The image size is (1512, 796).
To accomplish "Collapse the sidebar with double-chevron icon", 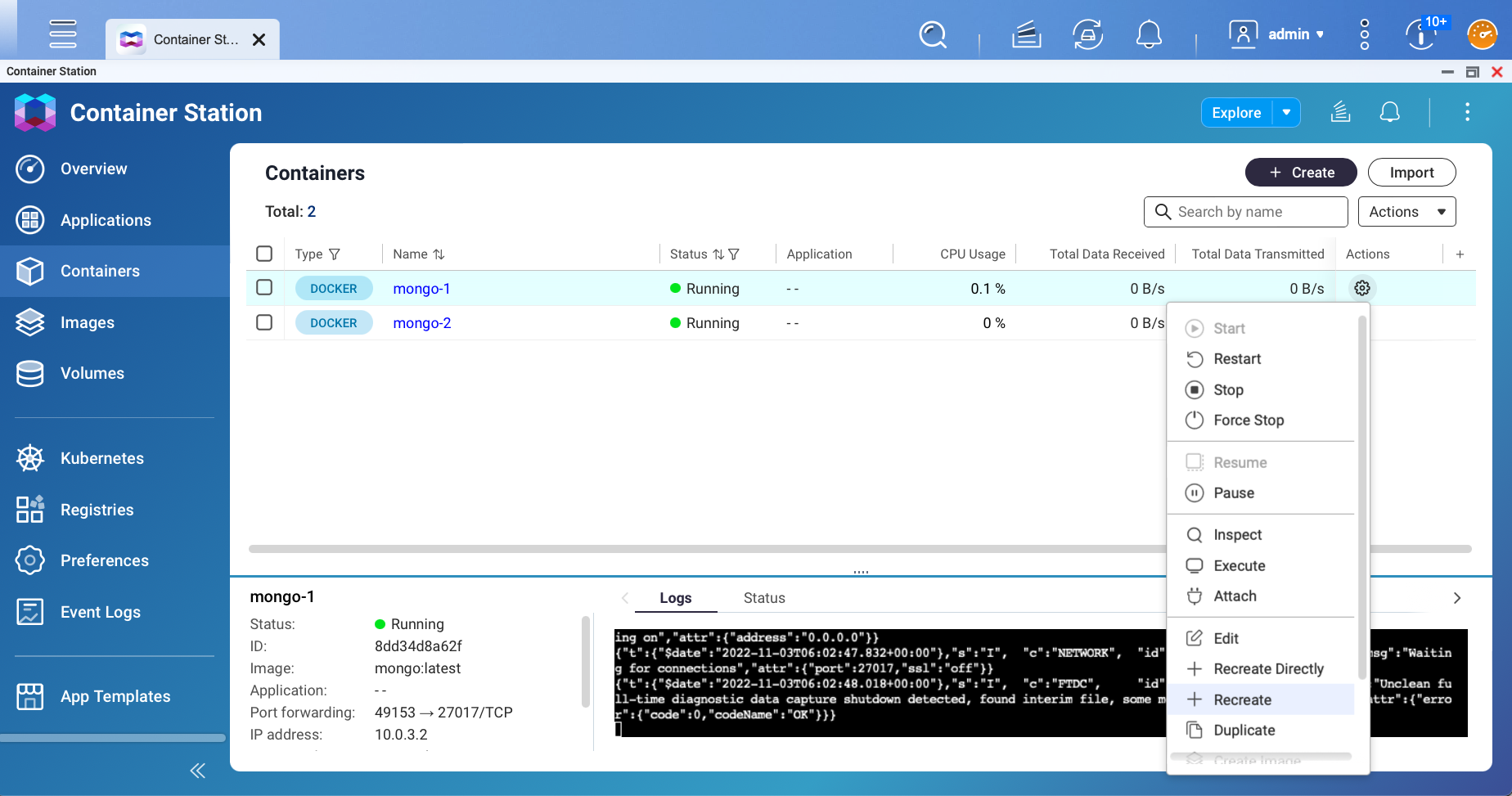I will (x=197, y=771).
